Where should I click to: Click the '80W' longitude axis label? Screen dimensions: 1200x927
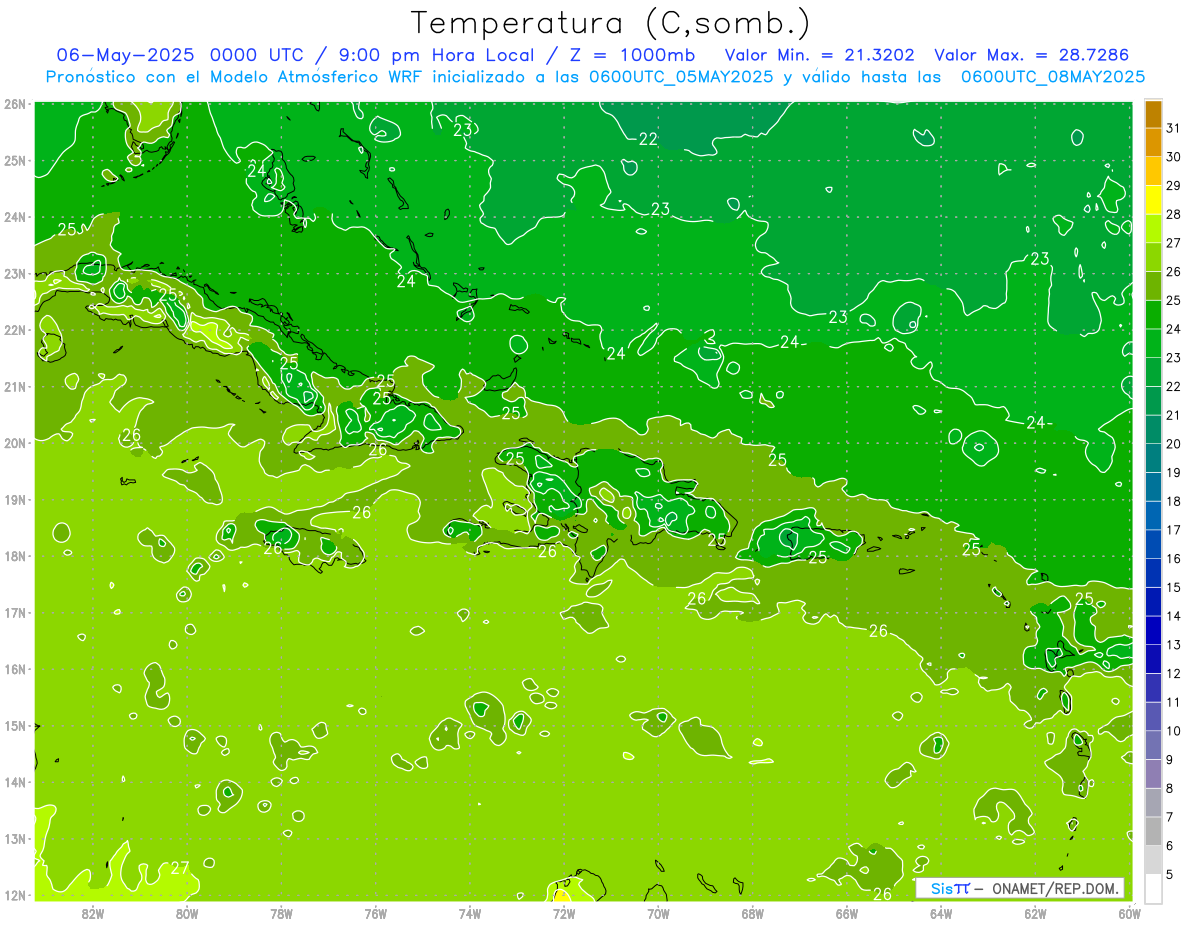187,913
